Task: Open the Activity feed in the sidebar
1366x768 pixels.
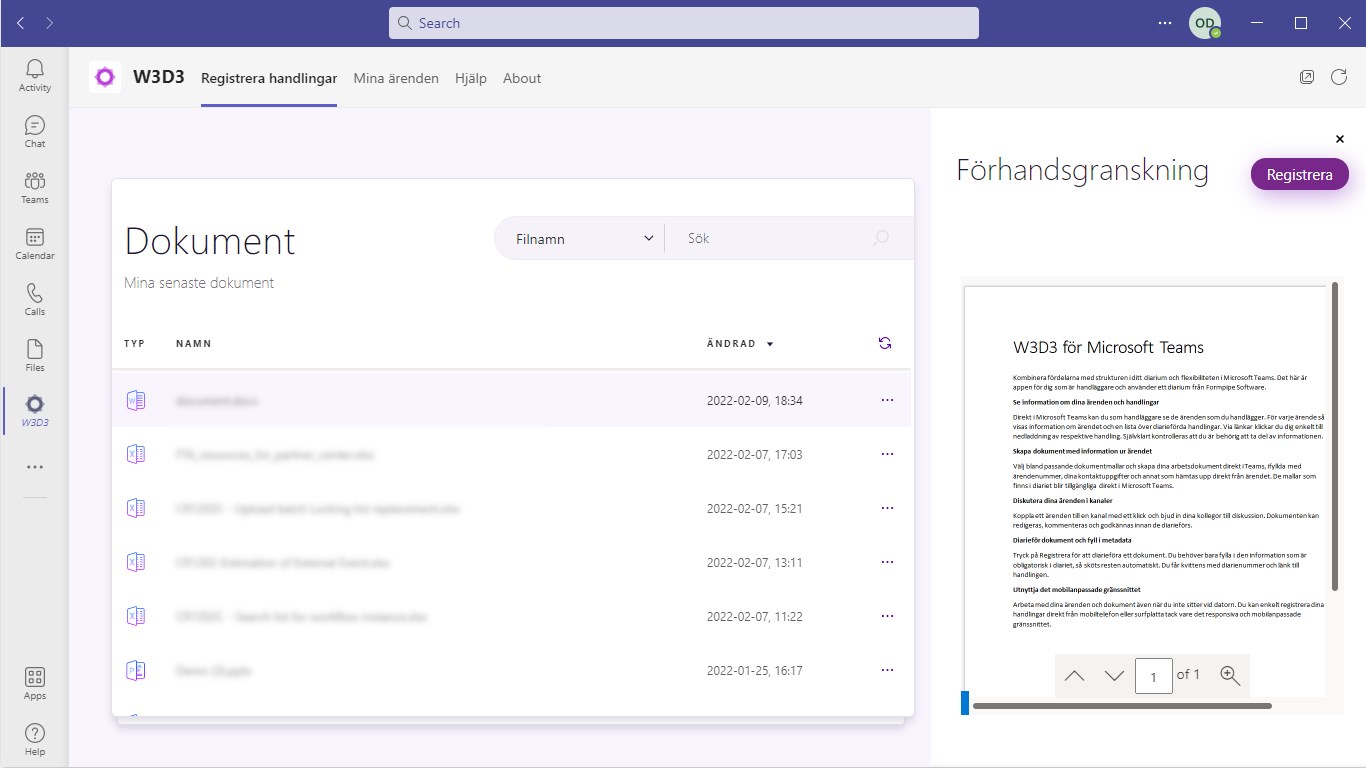Action: [x=35, y=75]
